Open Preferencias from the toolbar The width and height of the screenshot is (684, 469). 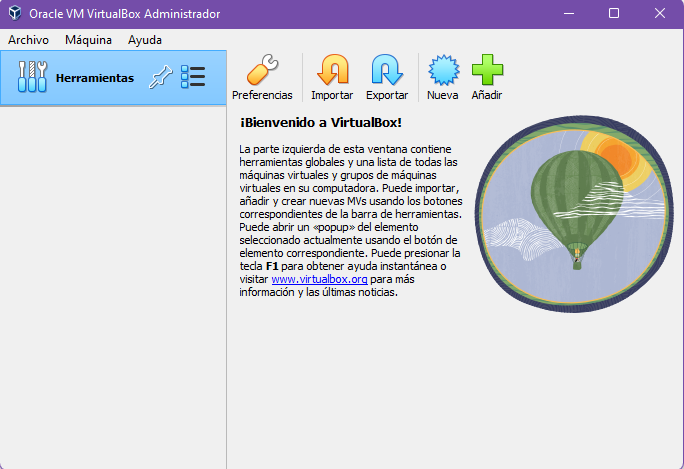262,77
